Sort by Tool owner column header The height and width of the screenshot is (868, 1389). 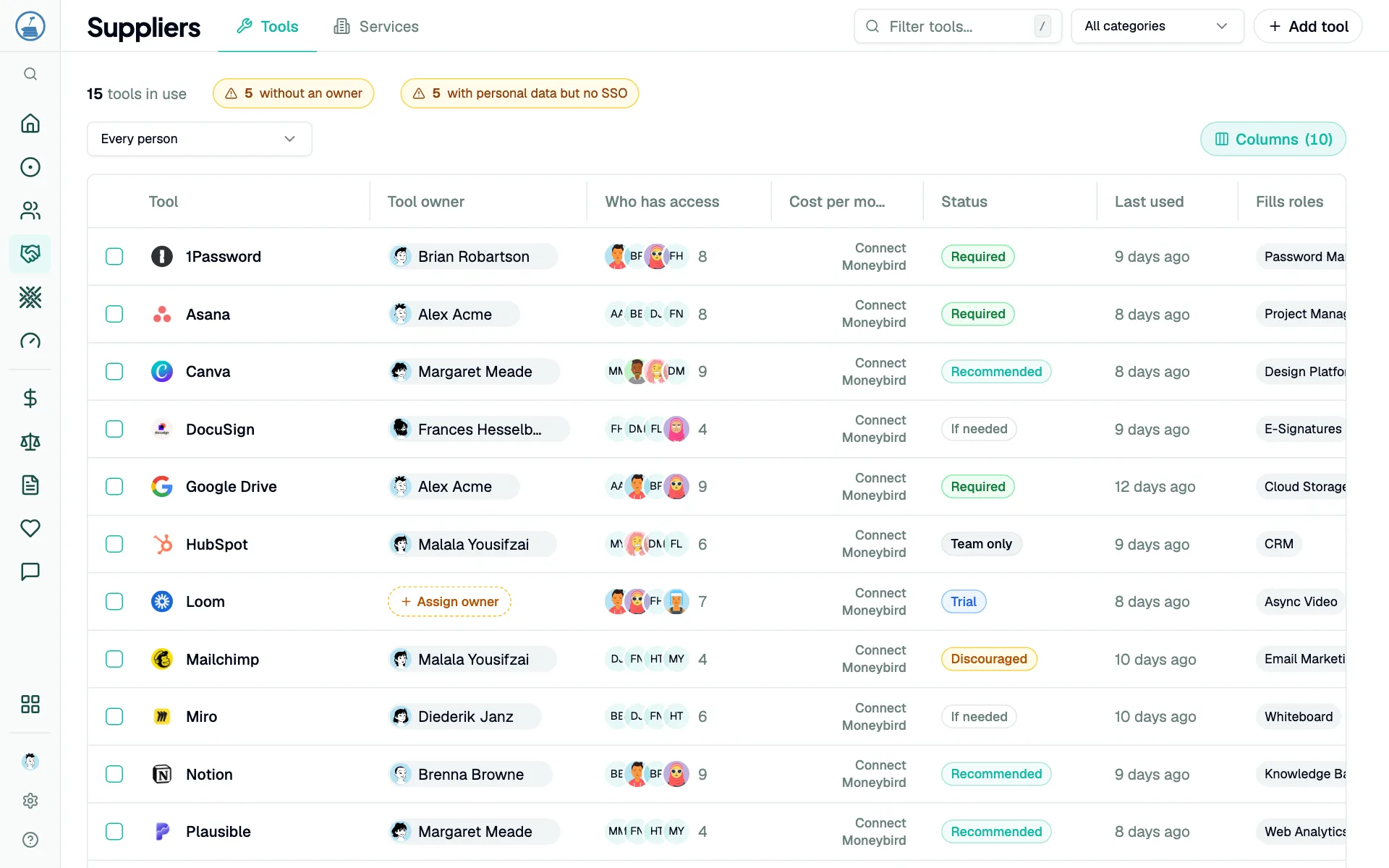tap(425, 202)
